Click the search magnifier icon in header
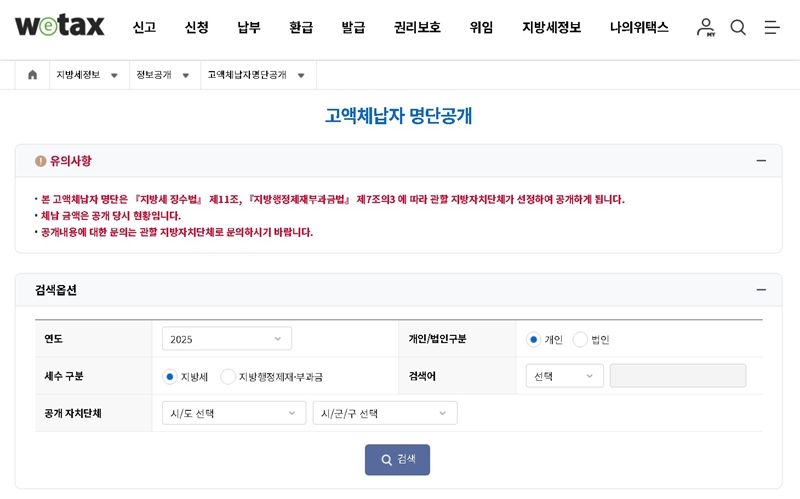The width and height of the screenshot is (800, 499). (738, 27)
